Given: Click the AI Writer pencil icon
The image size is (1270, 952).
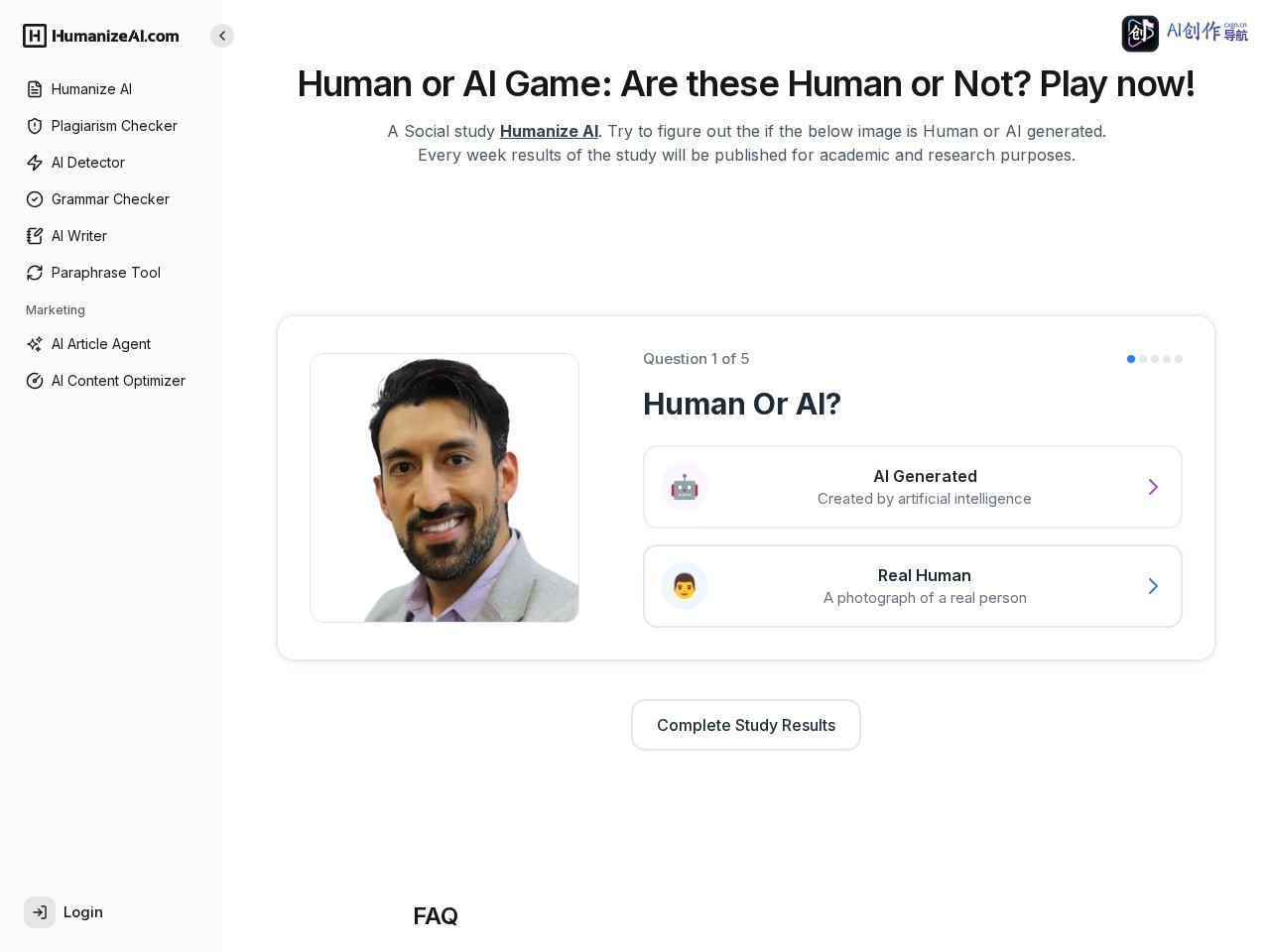Looking at the screenshot, I should 35,236.
